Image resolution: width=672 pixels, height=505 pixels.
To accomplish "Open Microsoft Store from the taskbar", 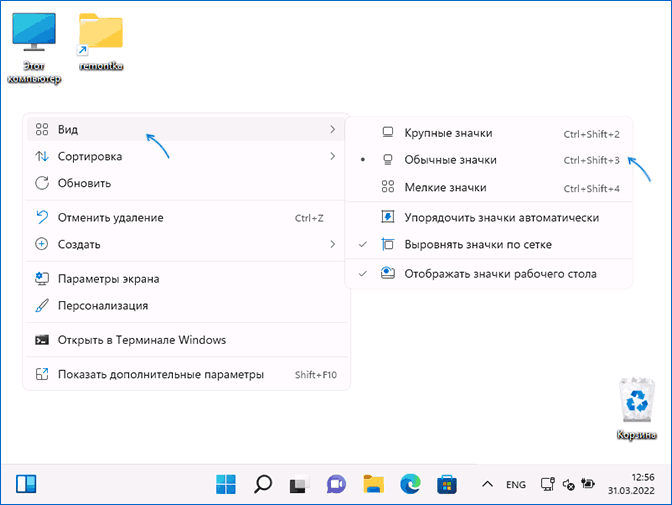I will tap(447, 484).
